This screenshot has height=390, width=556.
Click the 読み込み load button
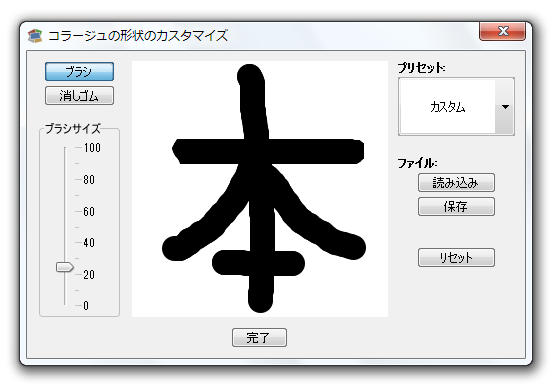coord(456,183)
